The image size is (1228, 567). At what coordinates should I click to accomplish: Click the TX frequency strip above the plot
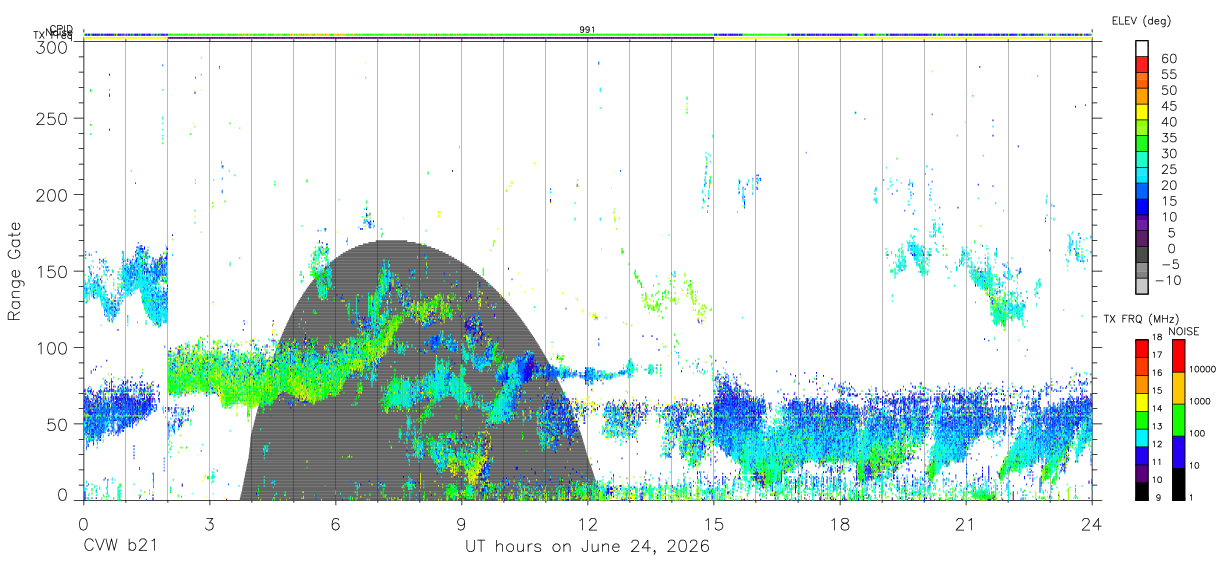[x=587, y=39]
